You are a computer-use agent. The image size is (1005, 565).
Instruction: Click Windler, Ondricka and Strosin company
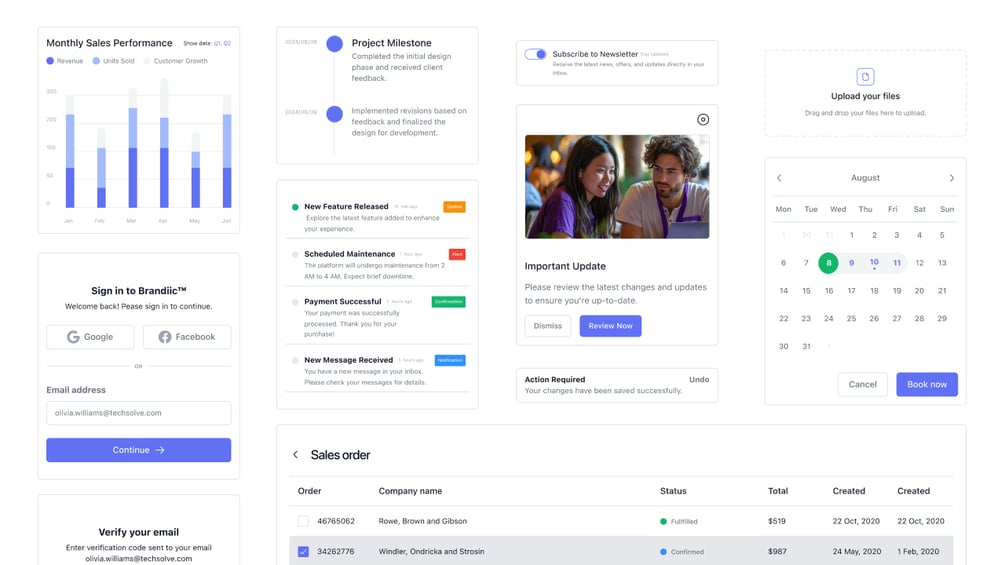click(x=431, y=552)
